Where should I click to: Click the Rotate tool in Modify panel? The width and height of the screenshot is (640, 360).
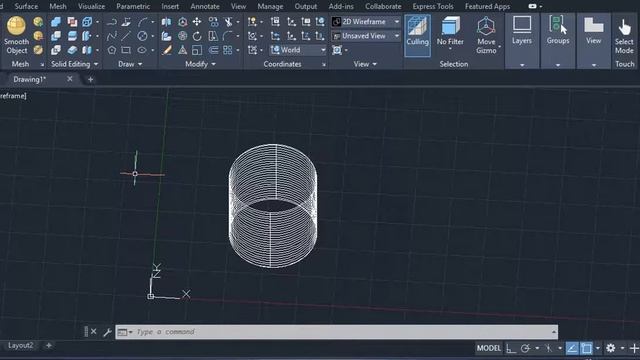coord(197,36)
